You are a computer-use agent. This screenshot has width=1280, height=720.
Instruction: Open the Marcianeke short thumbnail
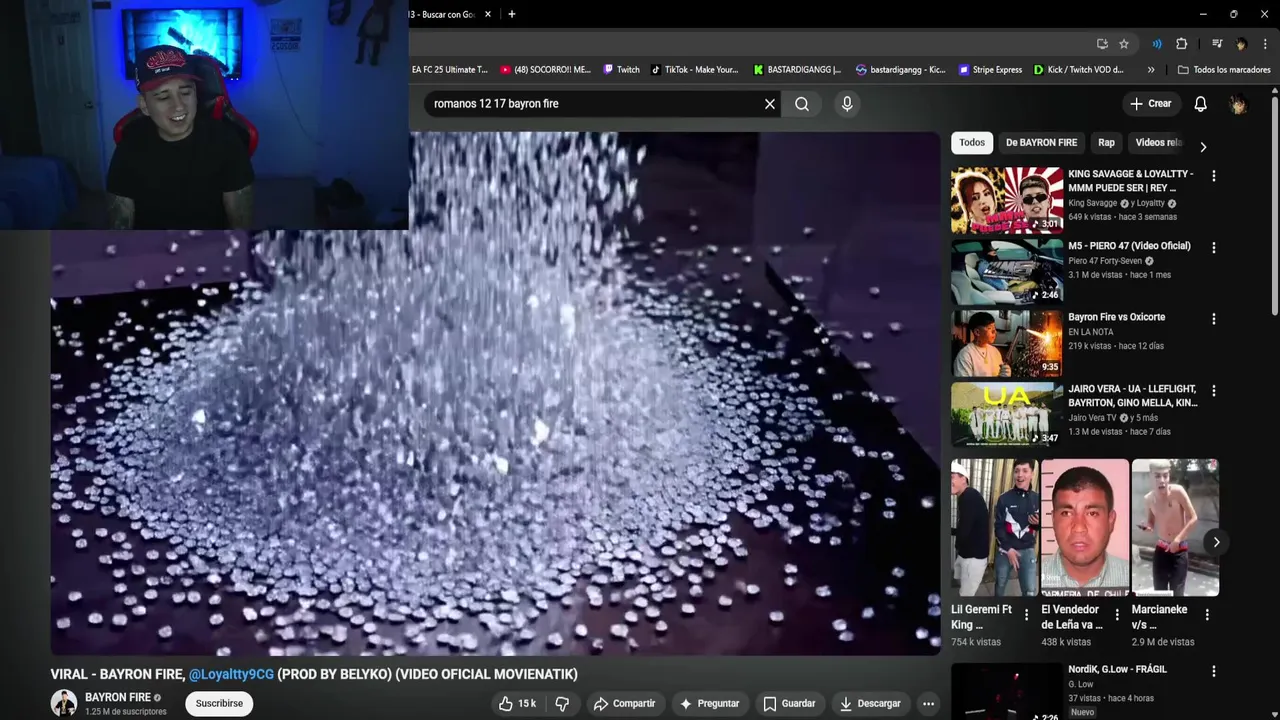tap(1175, 528)
